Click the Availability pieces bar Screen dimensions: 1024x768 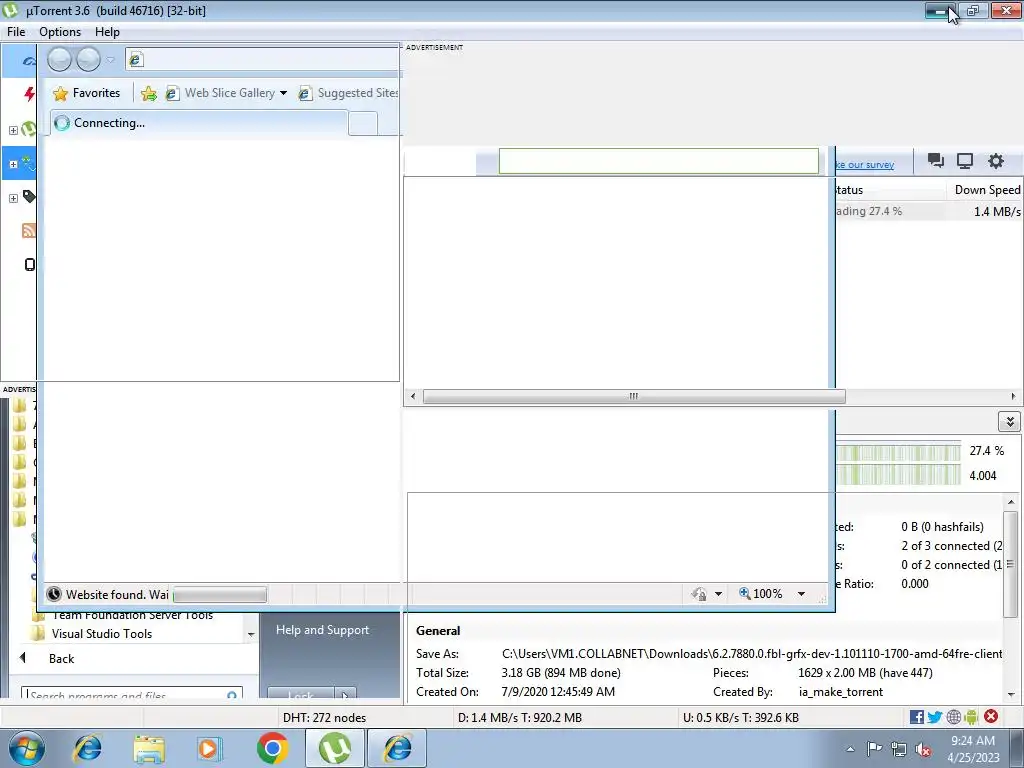click(898, 475)
